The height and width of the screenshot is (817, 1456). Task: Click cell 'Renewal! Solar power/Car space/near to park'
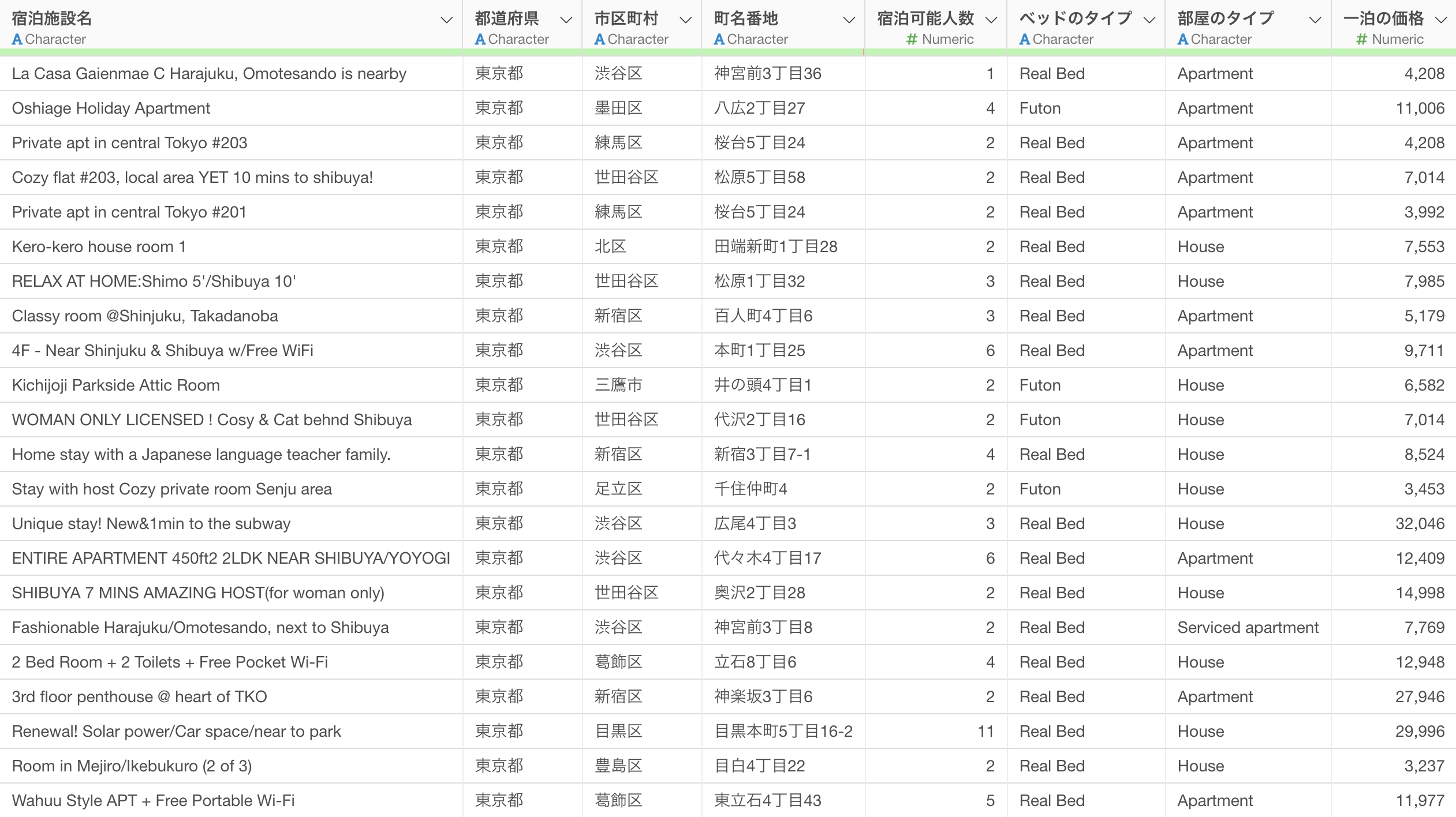(x=231, y=731)
